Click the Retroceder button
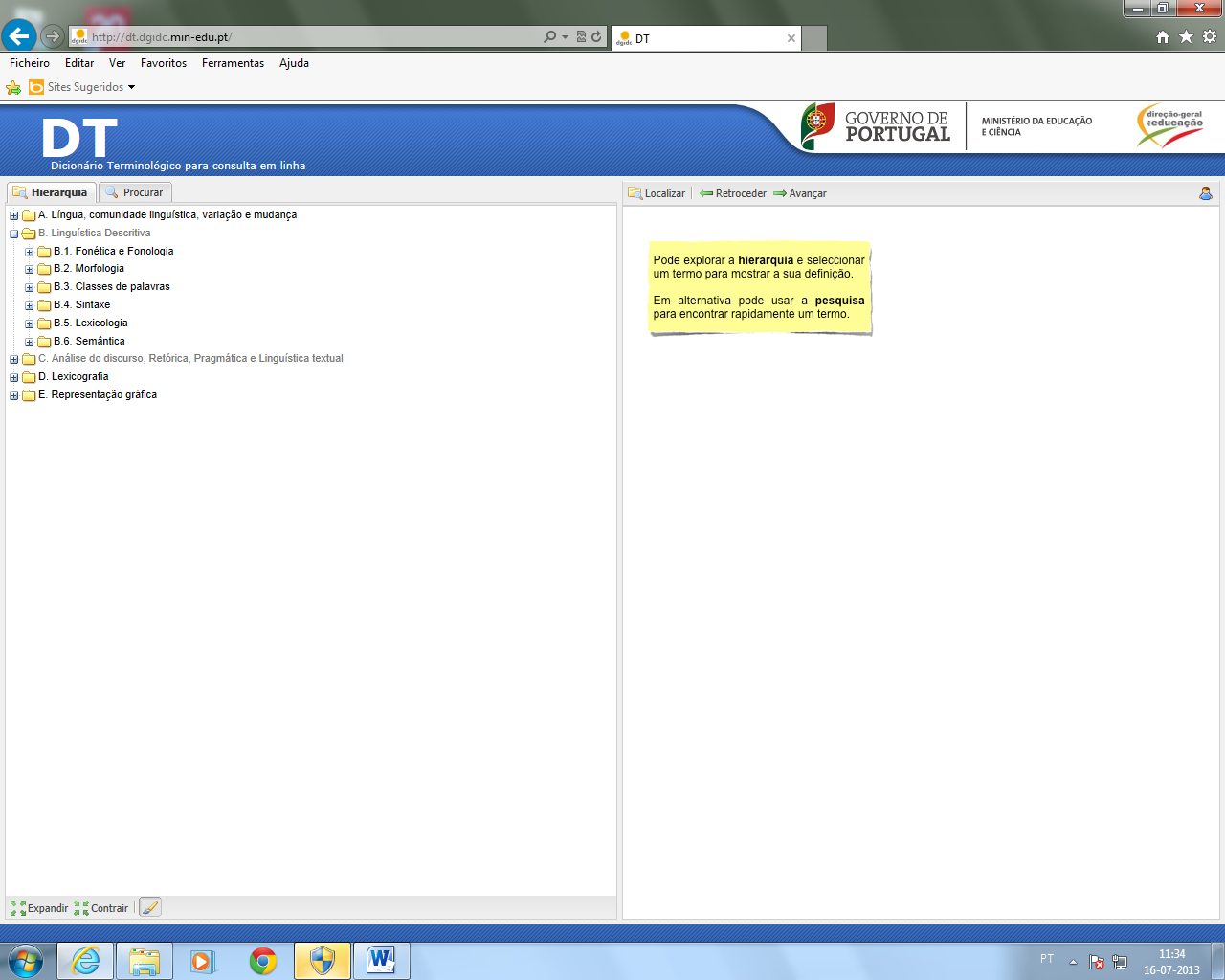This screenshot has width=1225, height=980. click(x=733, y=193)
